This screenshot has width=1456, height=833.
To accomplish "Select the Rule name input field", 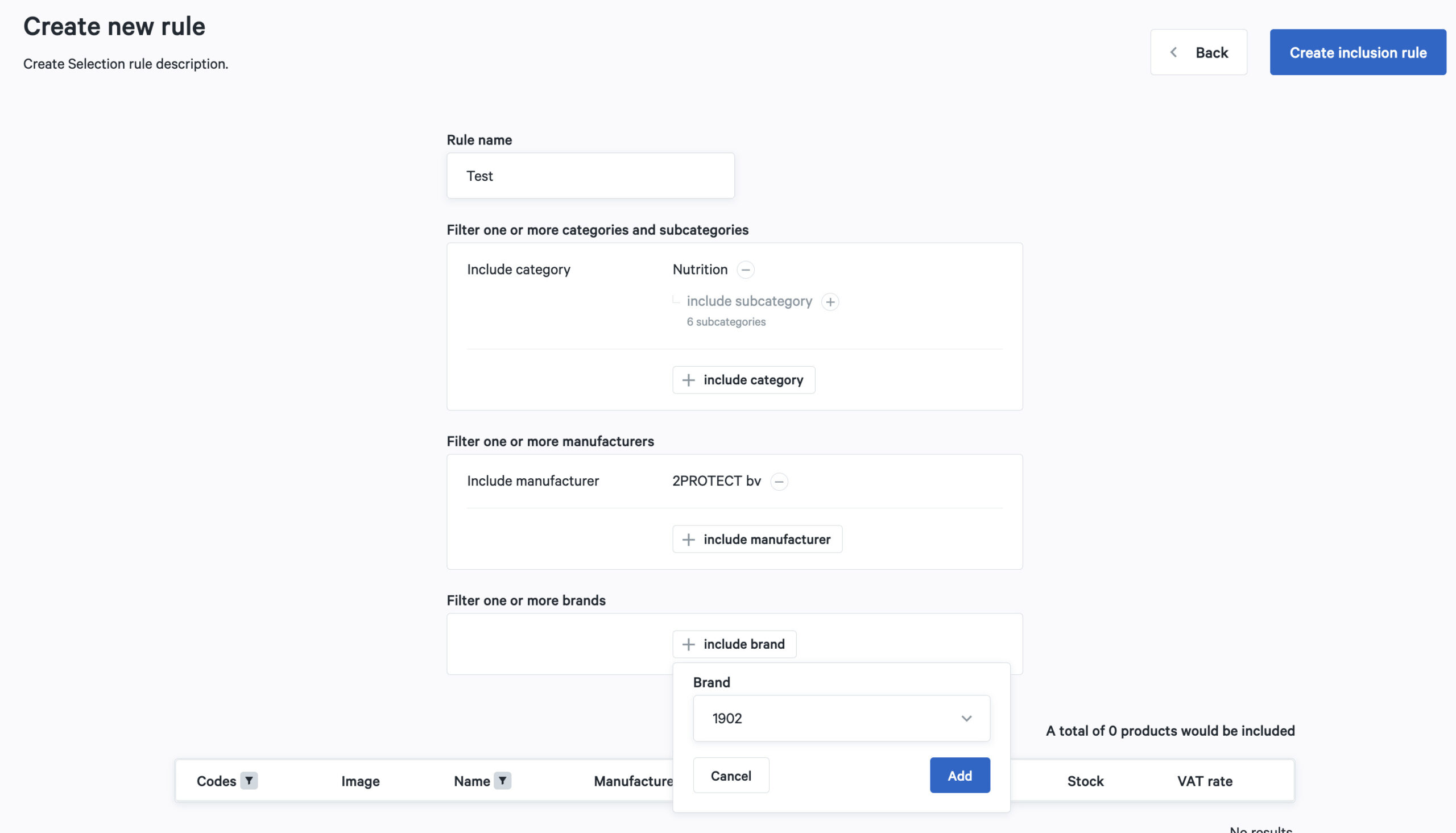I will pyautogui.click(x=590, y=175).
